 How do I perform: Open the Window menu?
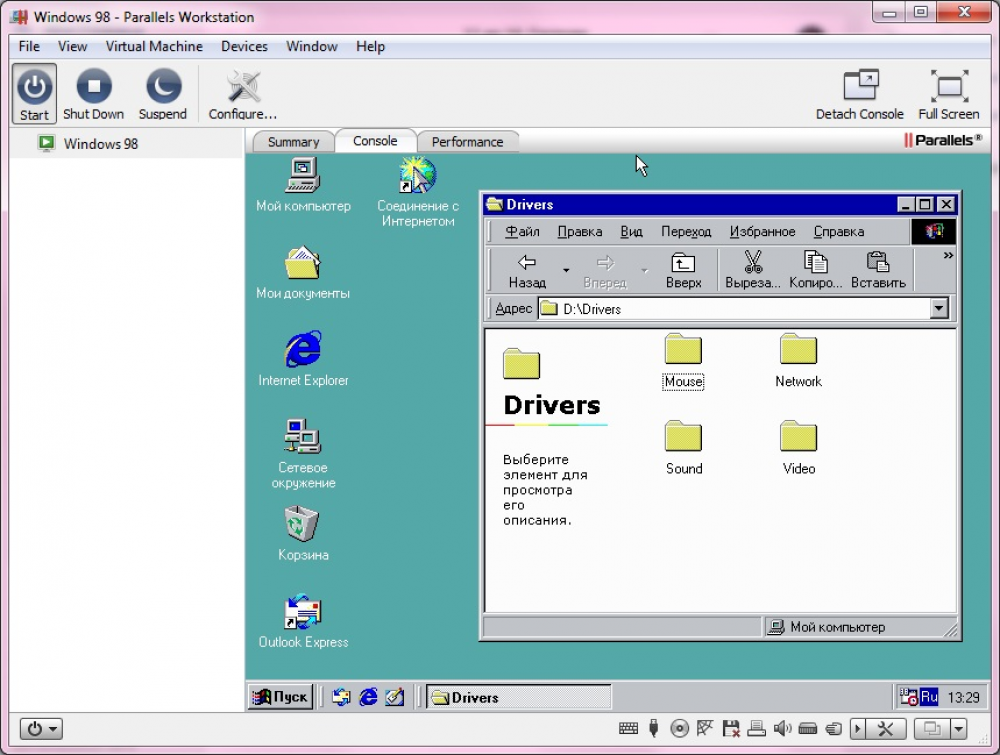coord(312,47)
